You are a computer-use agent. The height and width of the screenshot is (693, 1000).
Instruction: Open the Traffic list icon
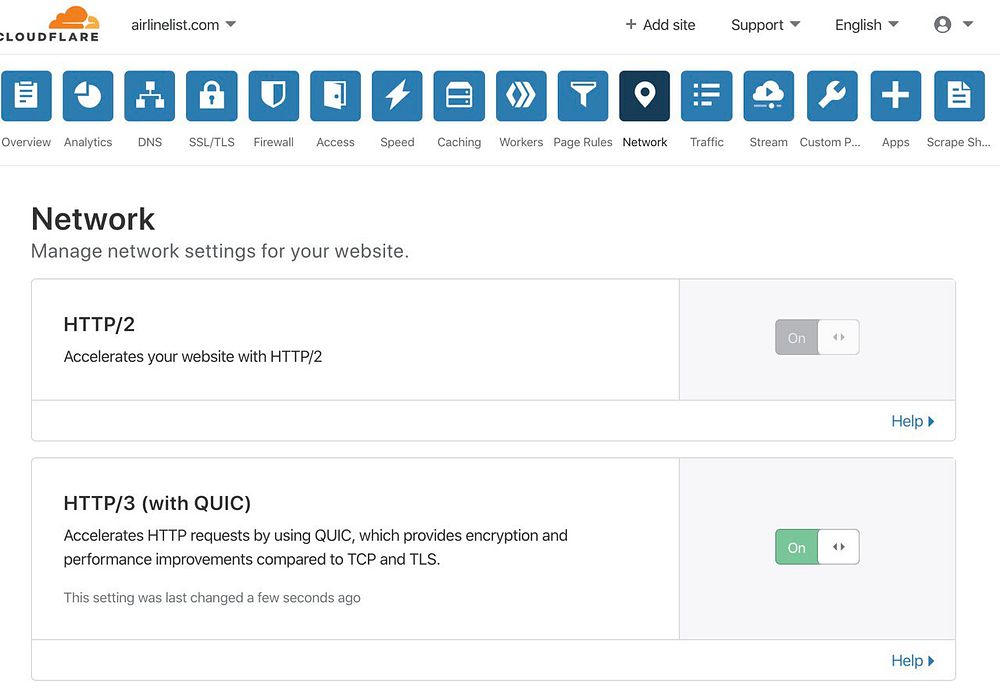point(707,96)
